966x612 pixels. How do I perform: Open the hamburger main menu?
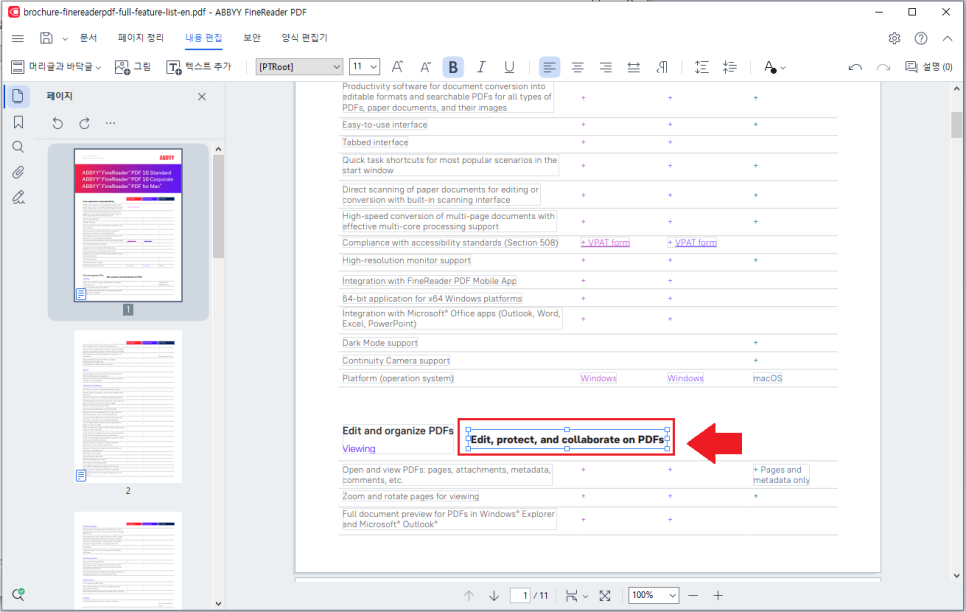click(x=18, y=38)
